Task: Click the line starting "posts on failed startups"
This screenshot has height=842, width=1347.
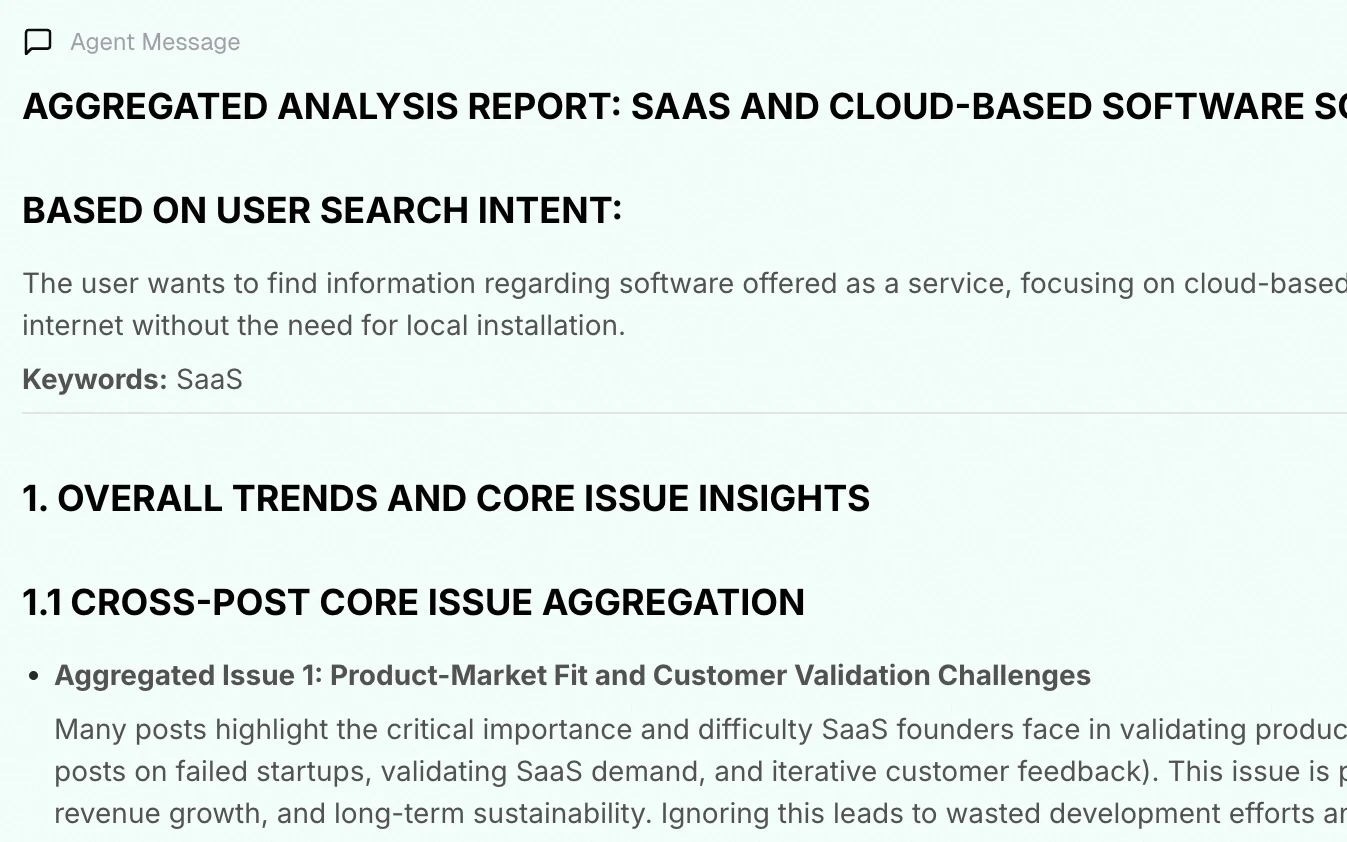Action: (x=700, y=771)
